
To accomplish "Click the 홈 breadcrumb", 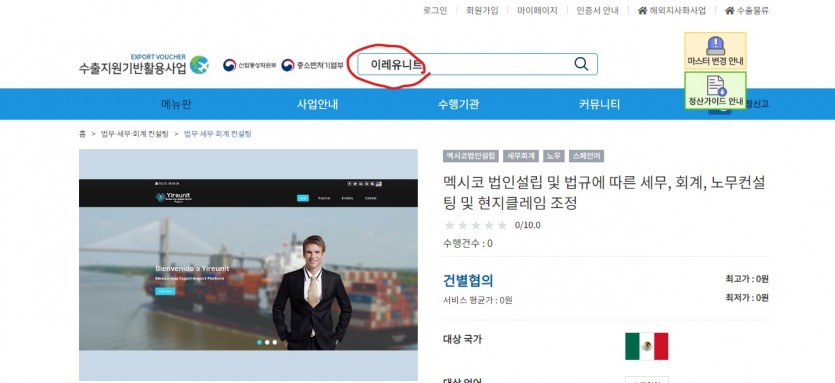I will tap(83, 134).
